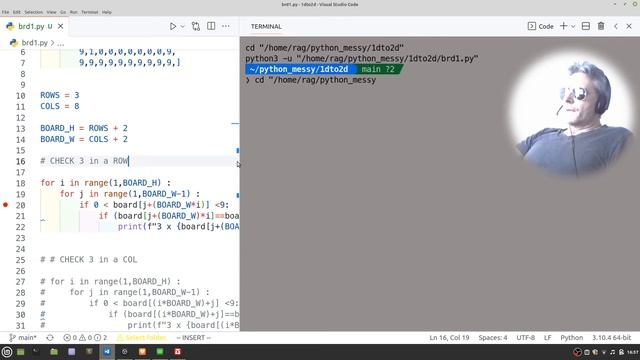640x360 pixels.
Task: Click brd1.py in the breadcrumb bar
Action: (x=34, y=43)
